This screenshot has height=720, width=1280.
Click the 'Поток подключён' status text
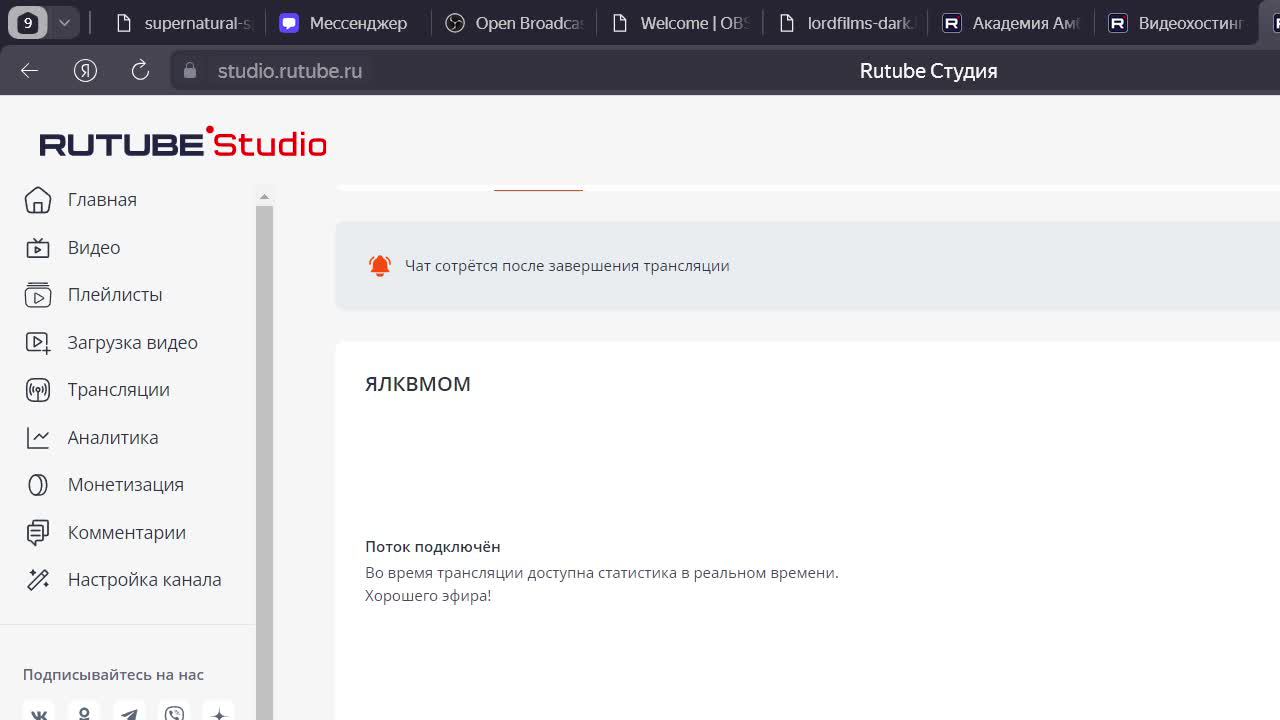click(x=433, y=547)
